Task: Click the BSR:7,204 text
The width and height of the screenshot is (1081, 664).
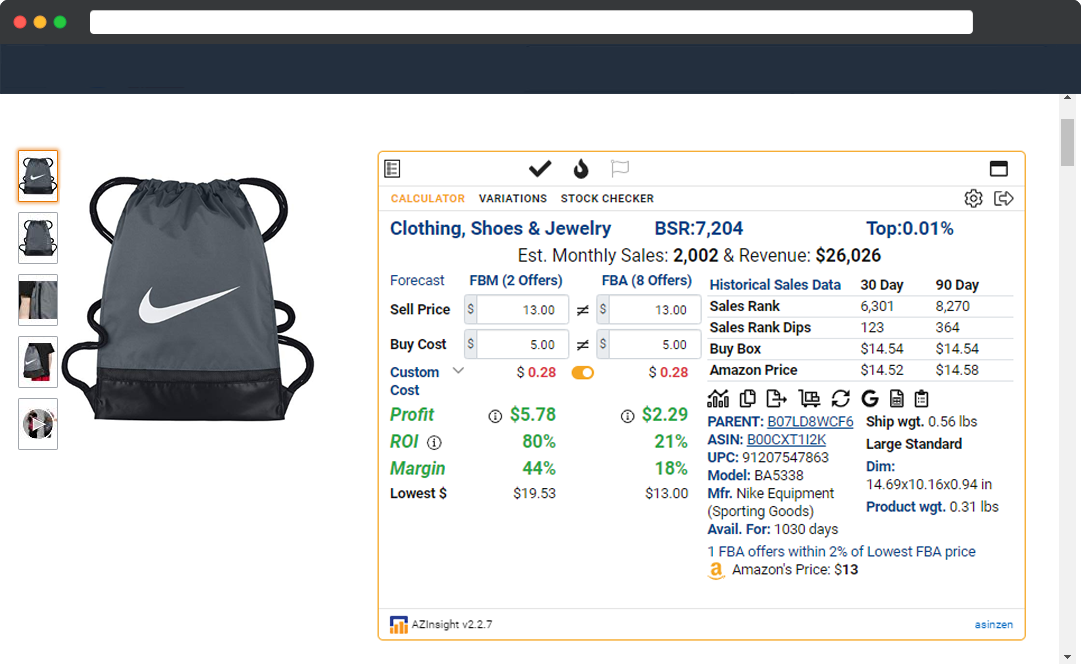Action: click(x=698, y=228)
